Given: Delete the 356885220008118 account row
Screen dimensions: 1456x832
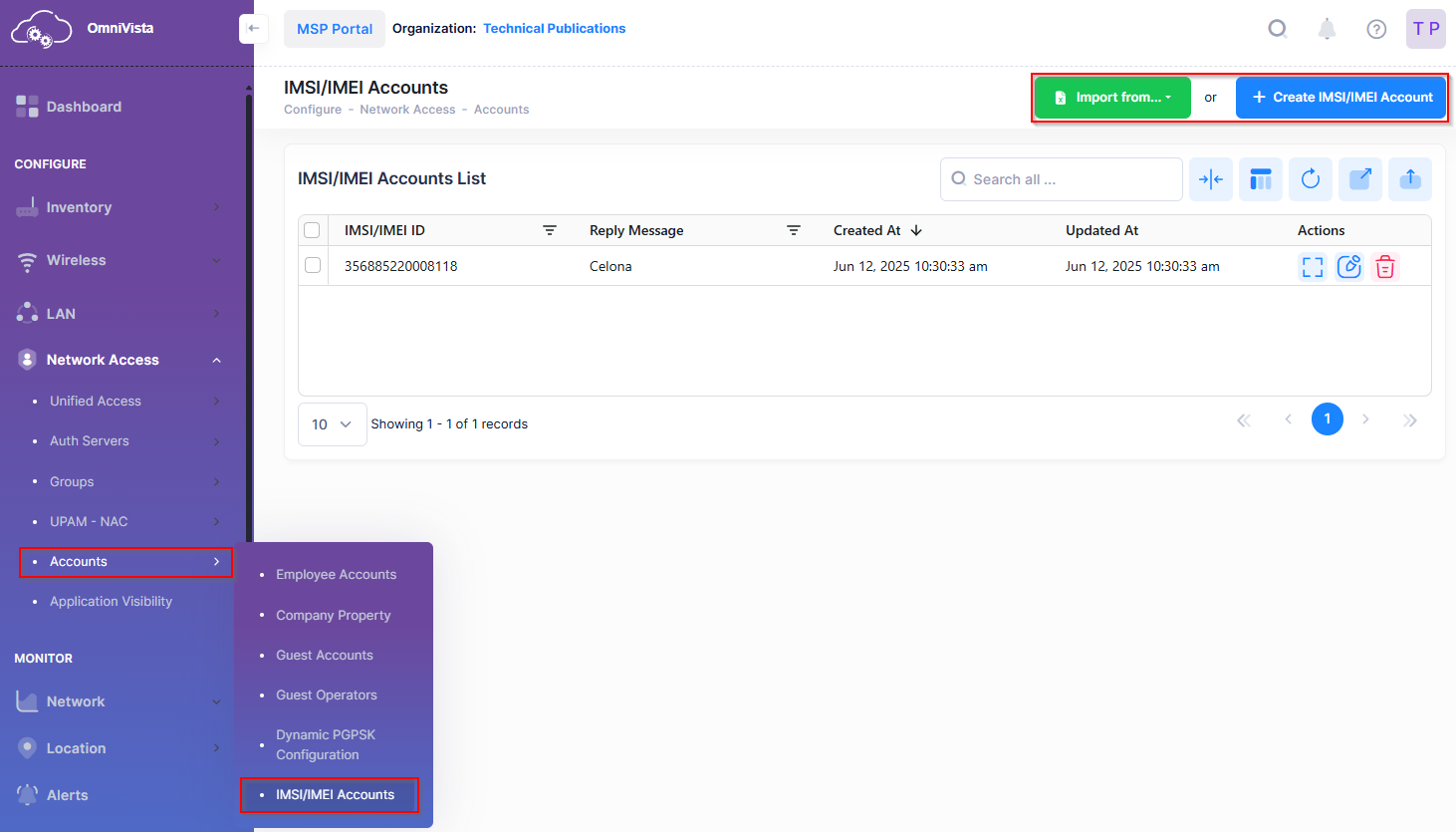Looking at the screenshot, I should (1384, 267).
